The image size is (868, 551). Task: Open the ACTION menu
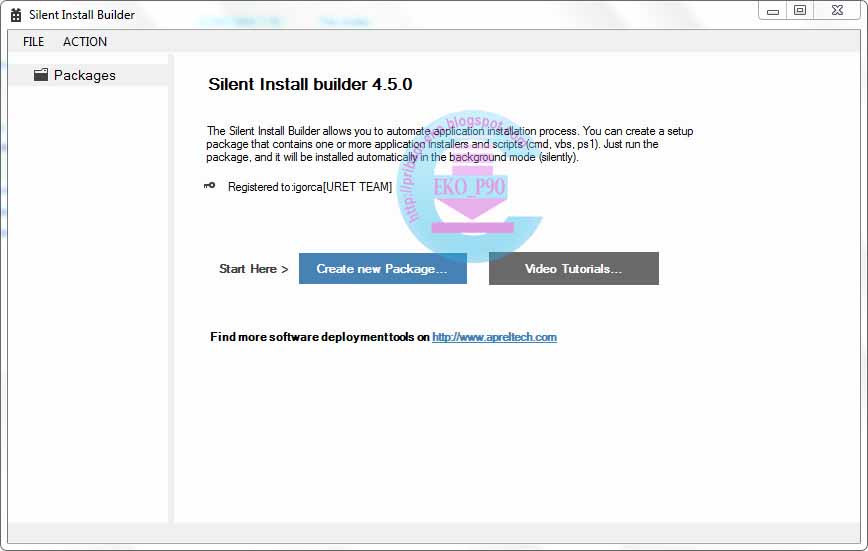[x=85, y=42]
